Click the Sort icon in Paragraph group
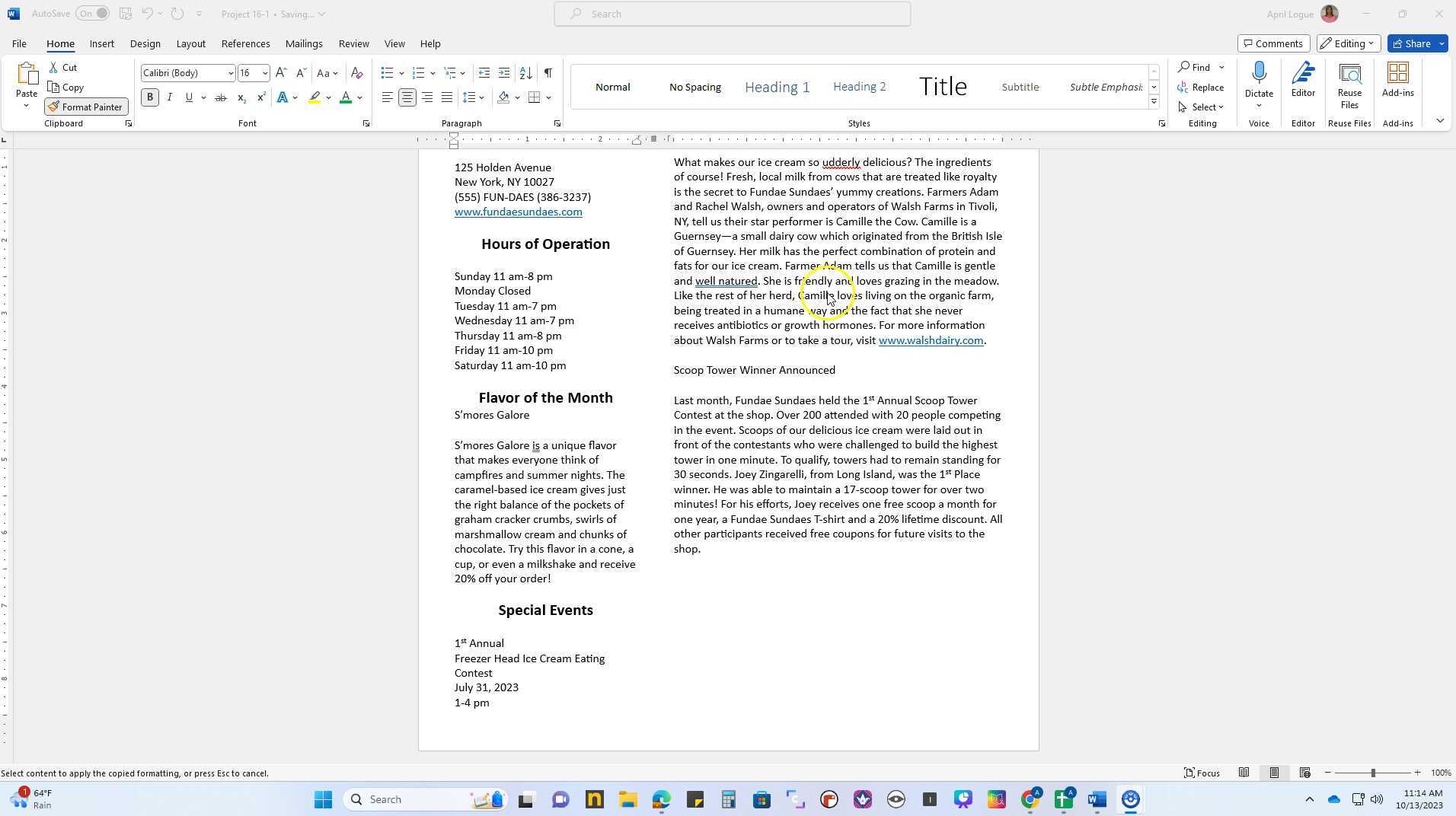 525,73
